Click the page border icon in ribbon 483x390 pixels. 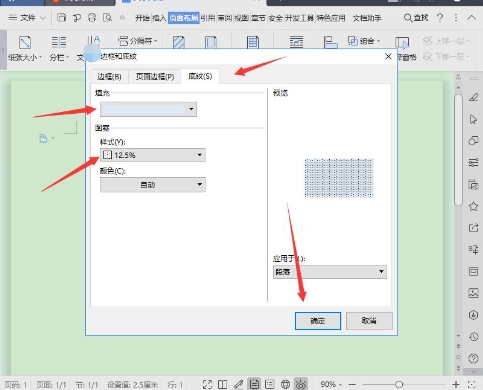pos(211,43)
